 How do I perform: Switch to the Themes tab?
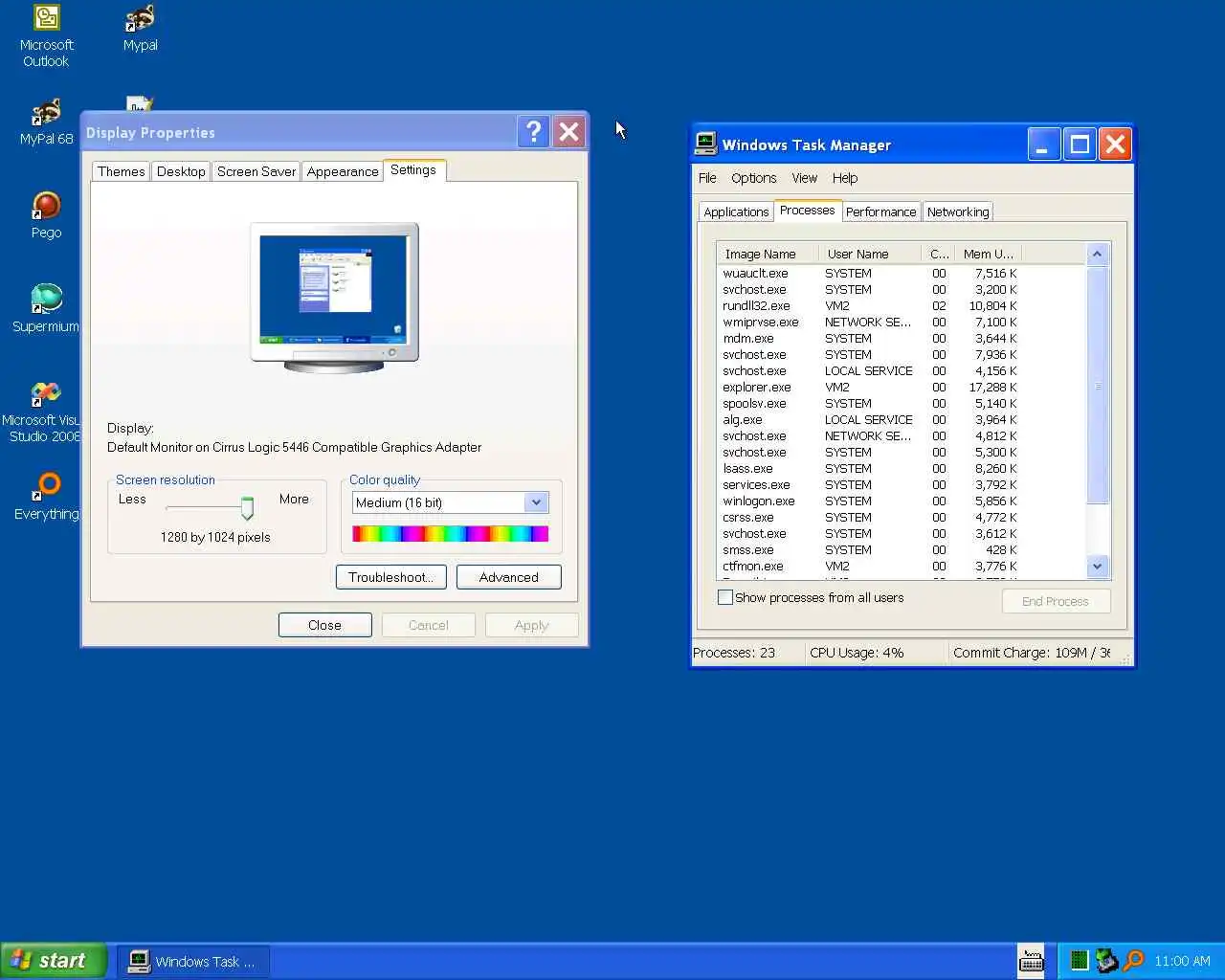(x=122, y=171)
